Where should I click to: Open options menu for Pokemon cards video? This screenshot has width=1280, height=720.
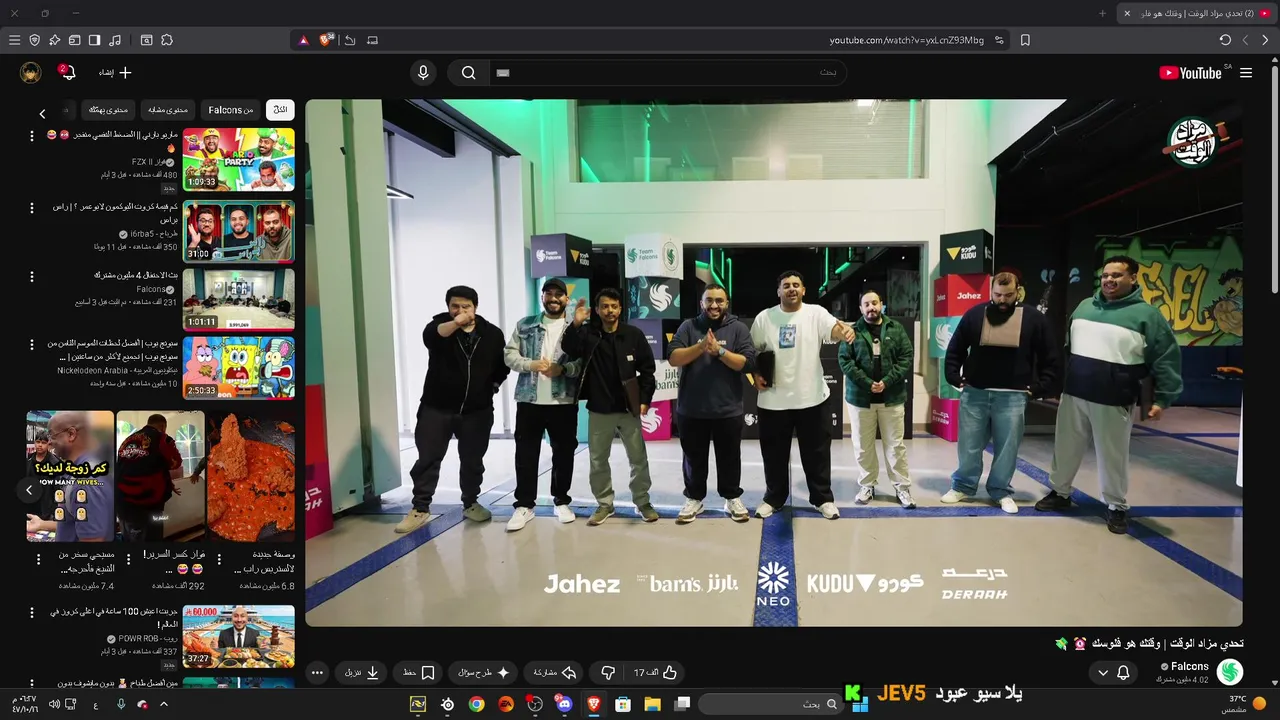(32, 208)
